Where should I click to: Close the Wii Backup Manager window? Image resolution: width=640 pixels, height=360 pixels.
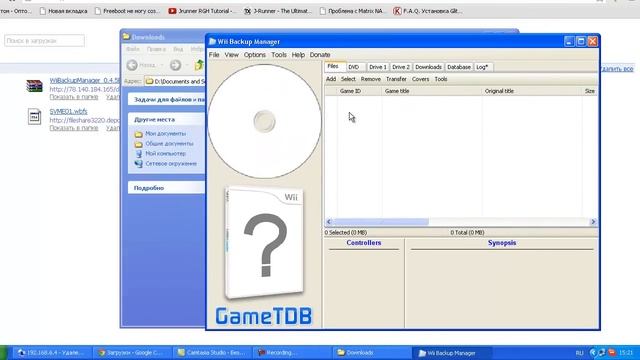pyautogui.click(x=593, y=41)
